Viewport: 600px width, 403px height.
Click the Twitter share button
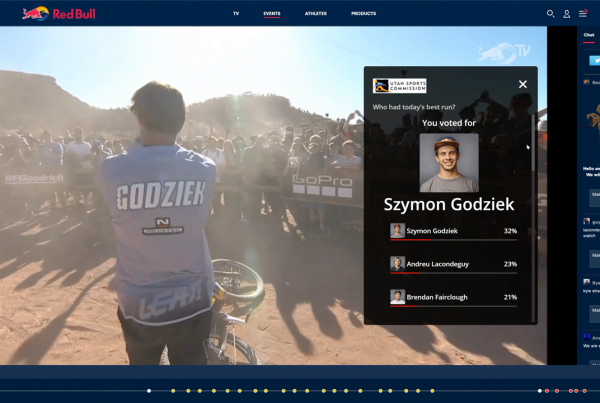click(595, 60)
